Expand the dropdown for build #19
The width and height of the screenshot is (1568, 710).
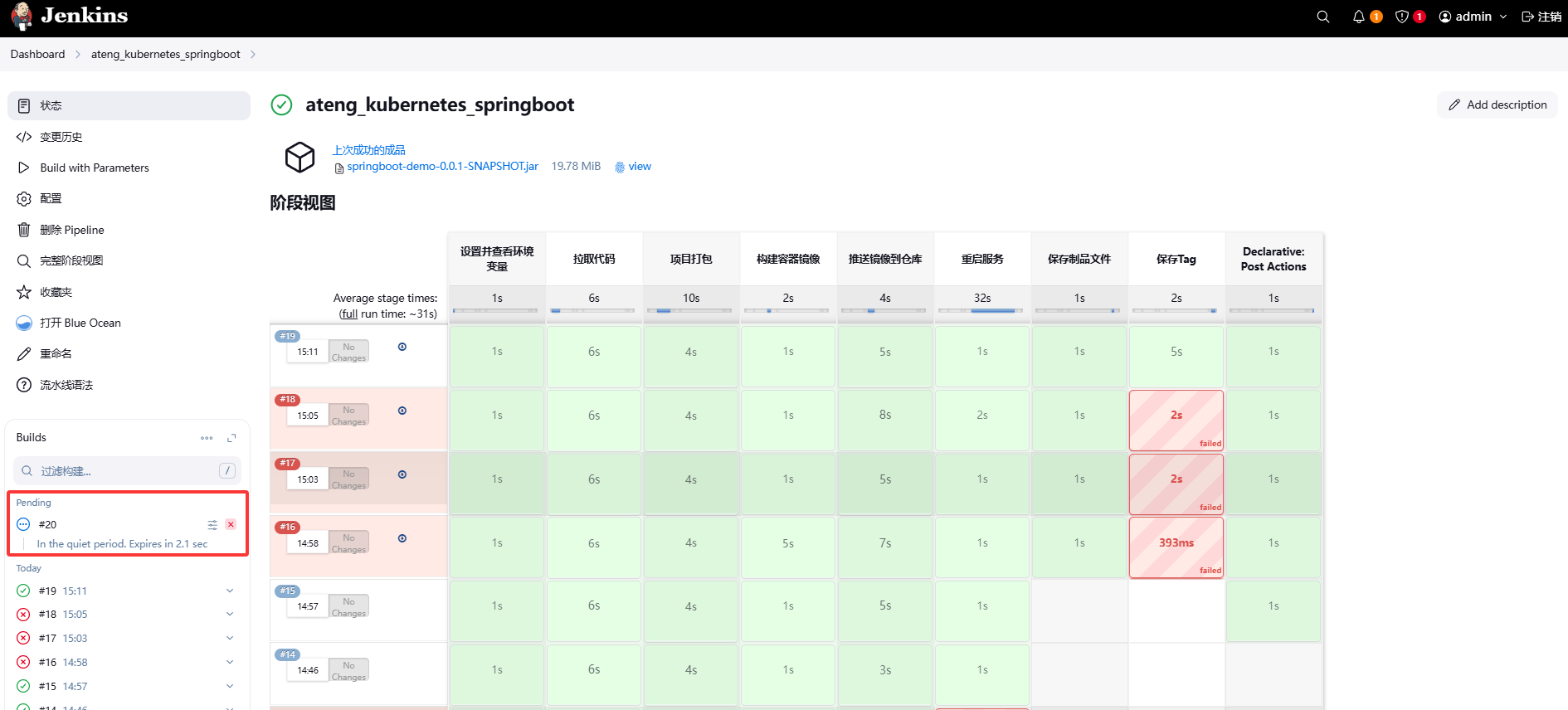pos(230,591)
